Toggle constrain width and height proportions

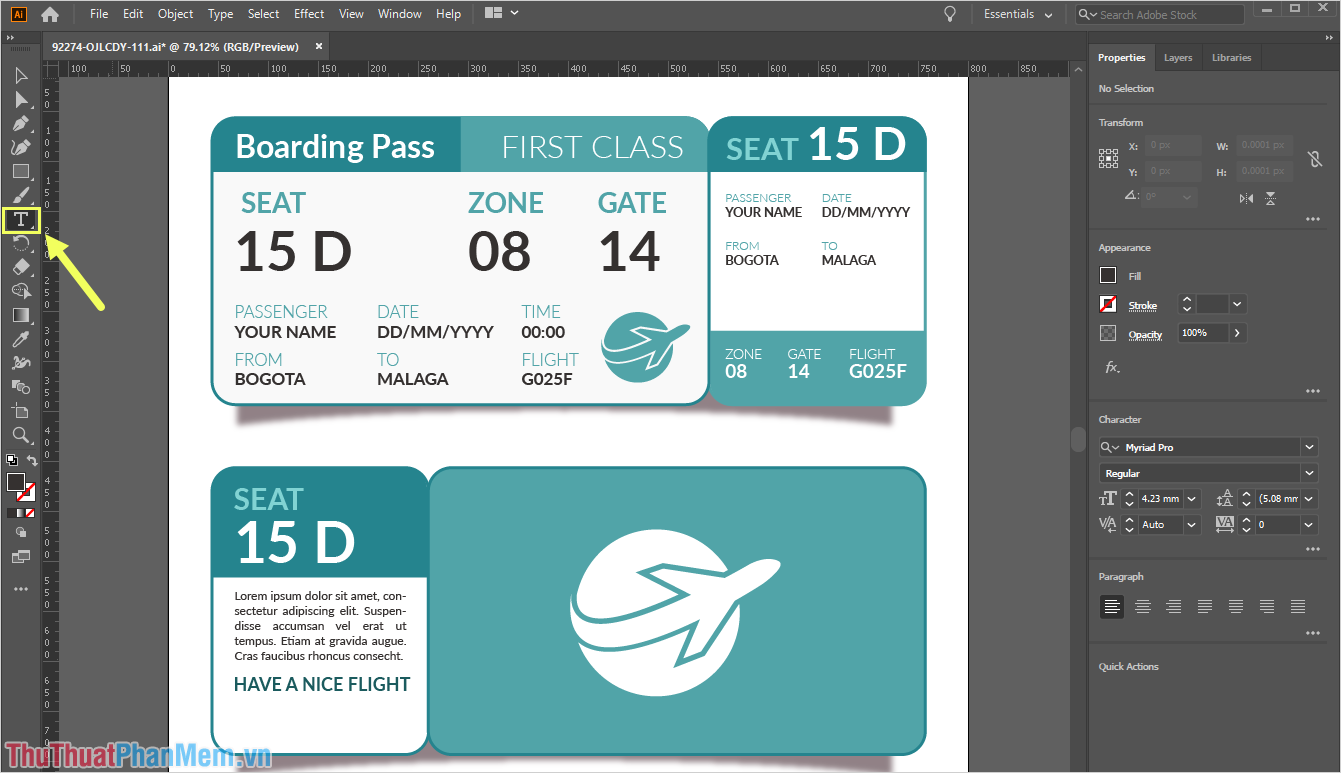[x=1314, y=159]
